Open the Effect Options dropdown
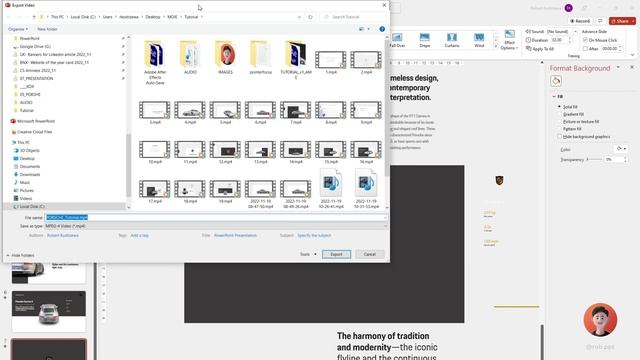 tap(509, 40)
